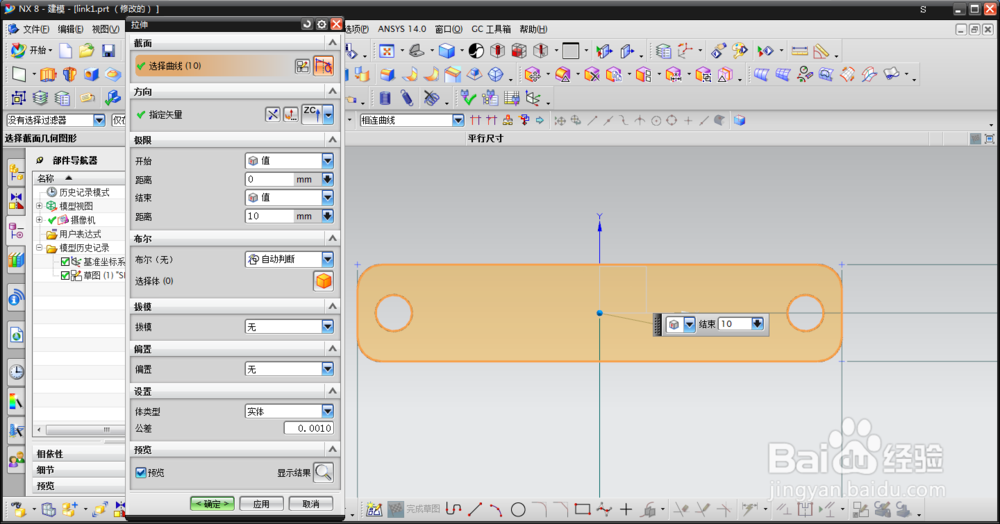Click the Roles sidebar icon

[16, 459]
